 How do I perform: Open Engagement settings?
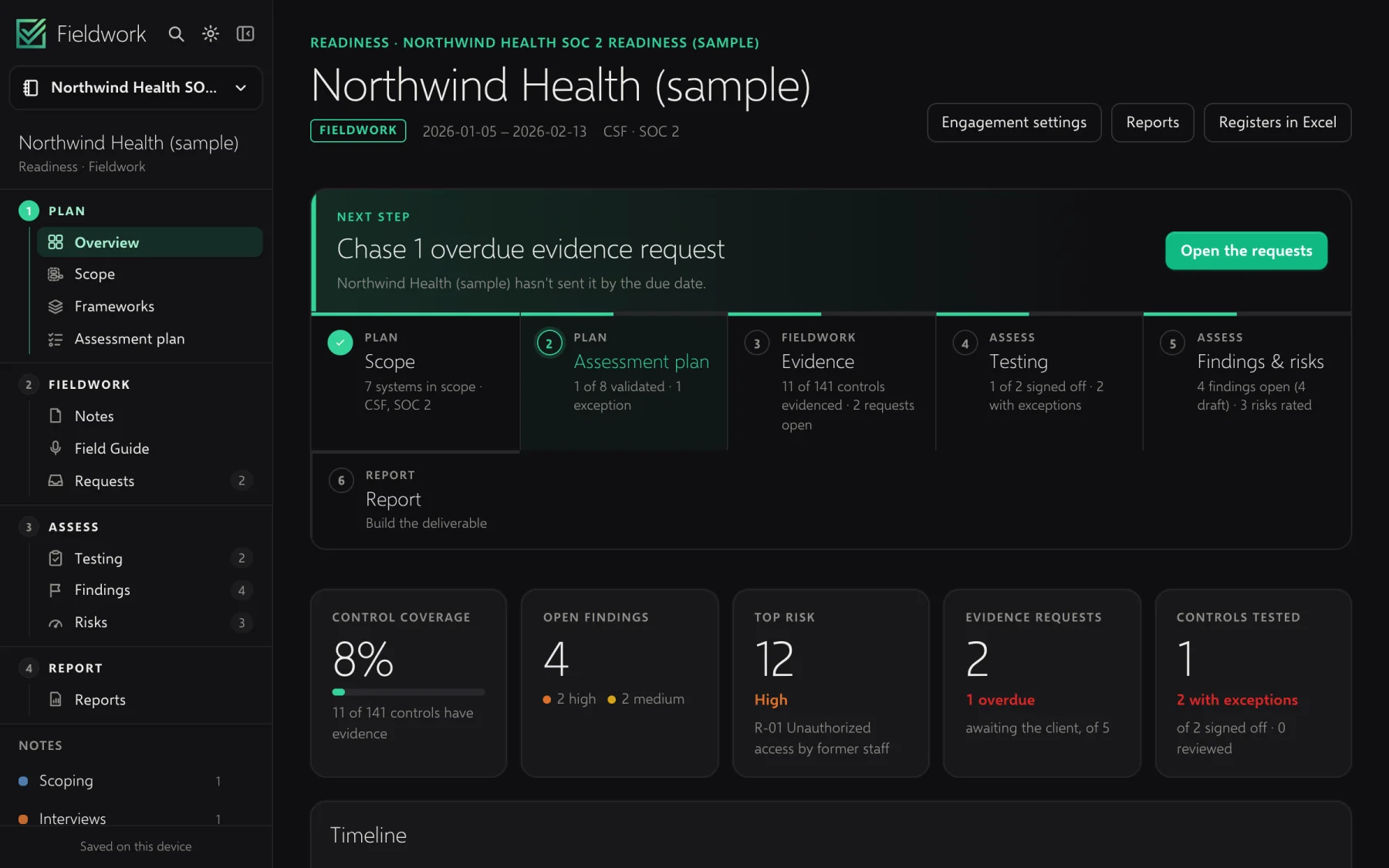pos(1014,123)
